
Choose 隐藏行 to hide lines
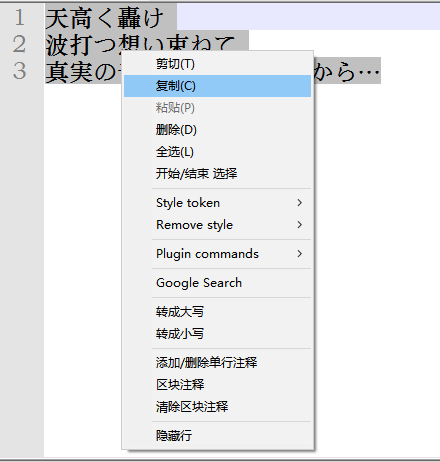coord(217,436)
